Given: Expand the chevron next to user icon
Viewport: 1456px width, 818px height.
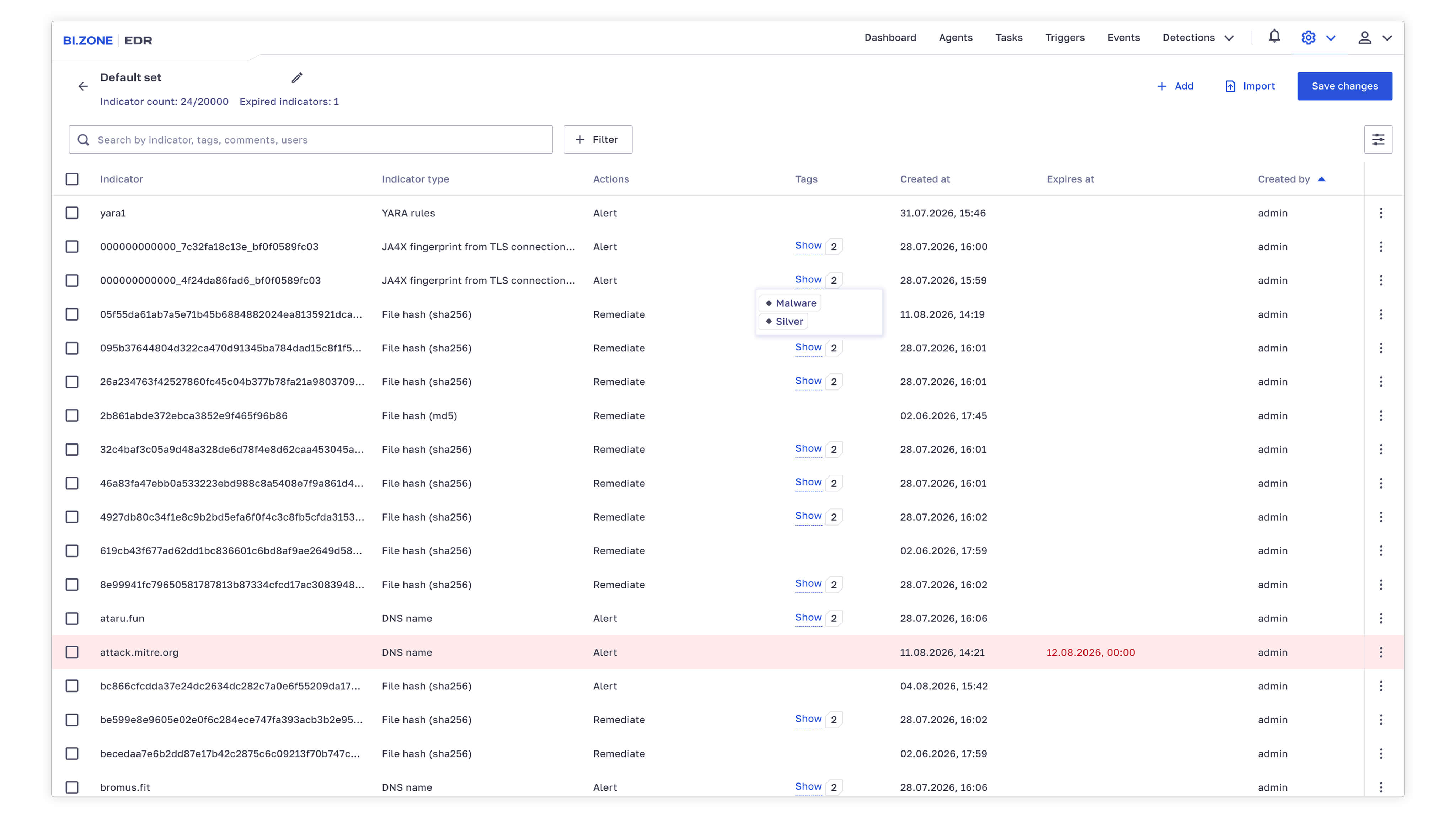Looking at the screenshot, I should pyautogui.click(x=1387, y=38).
